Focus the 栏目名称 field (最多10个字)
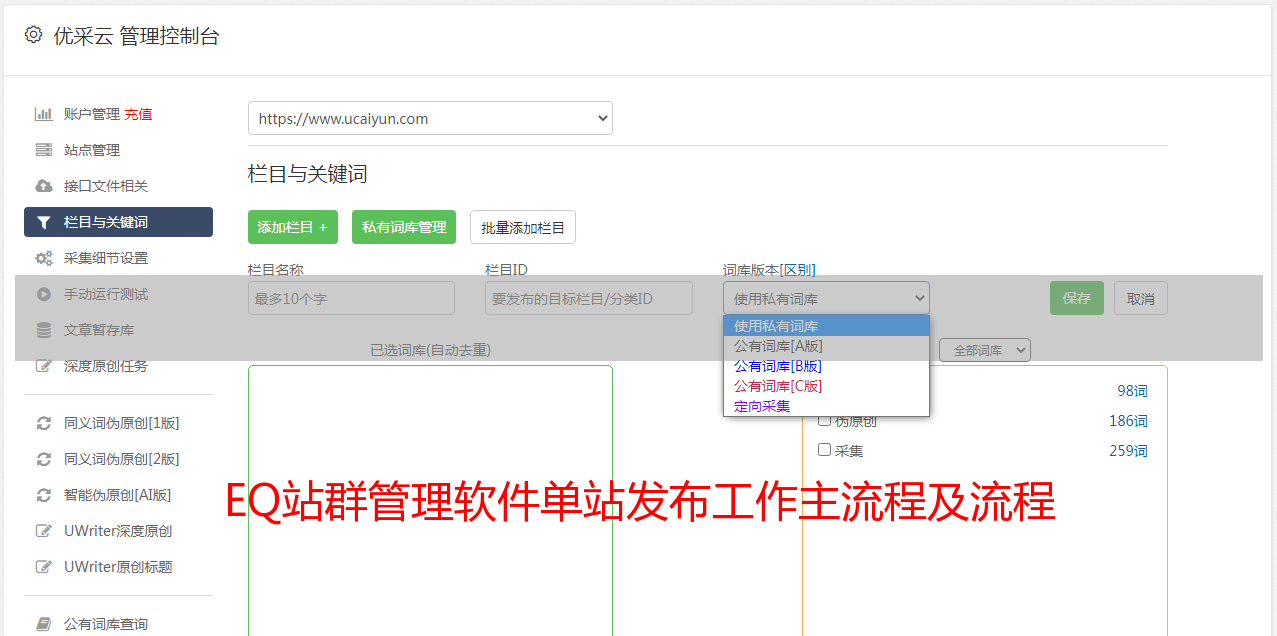The width and height of the screenshot is (1277, 636). coord(351,298)
